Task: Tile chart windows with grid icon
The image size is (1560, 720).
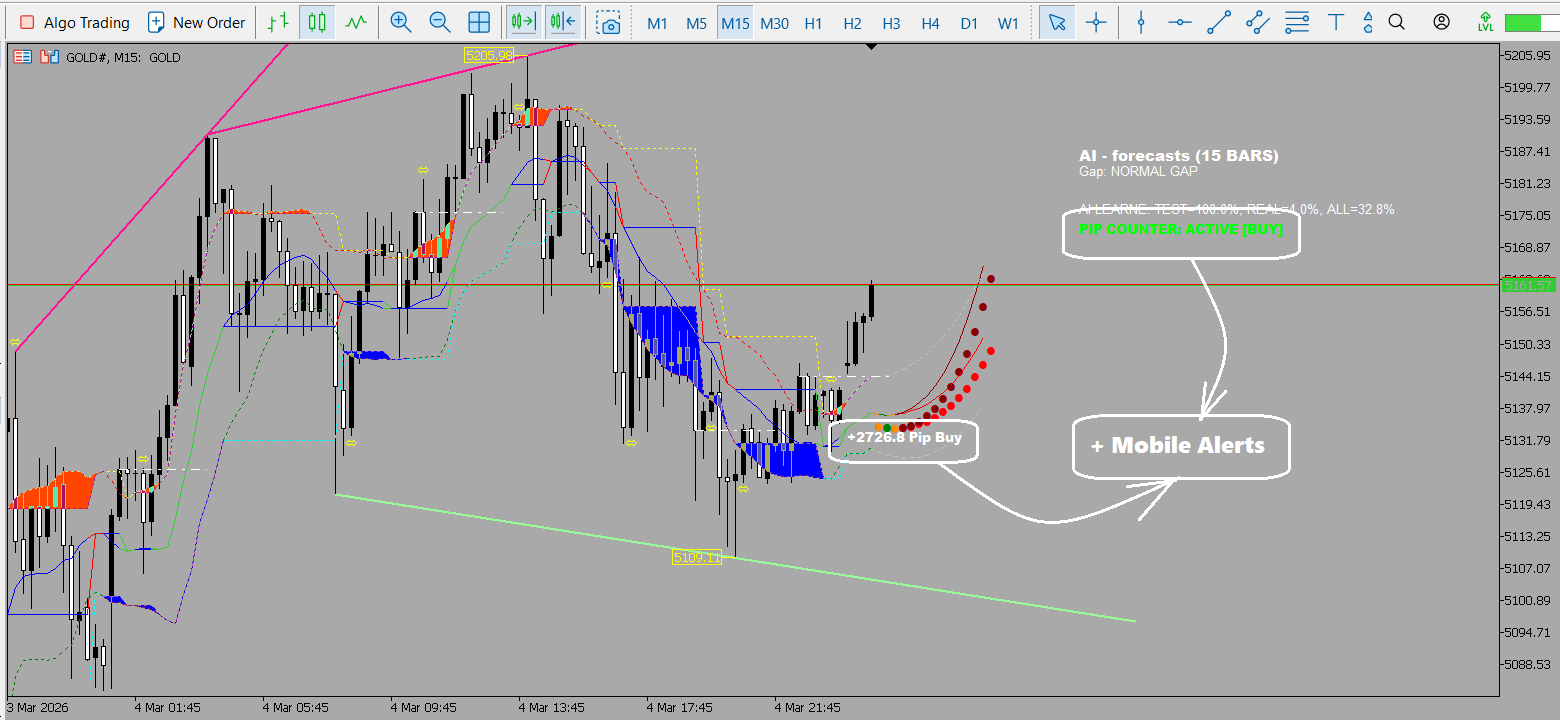Action: point(479,22)
